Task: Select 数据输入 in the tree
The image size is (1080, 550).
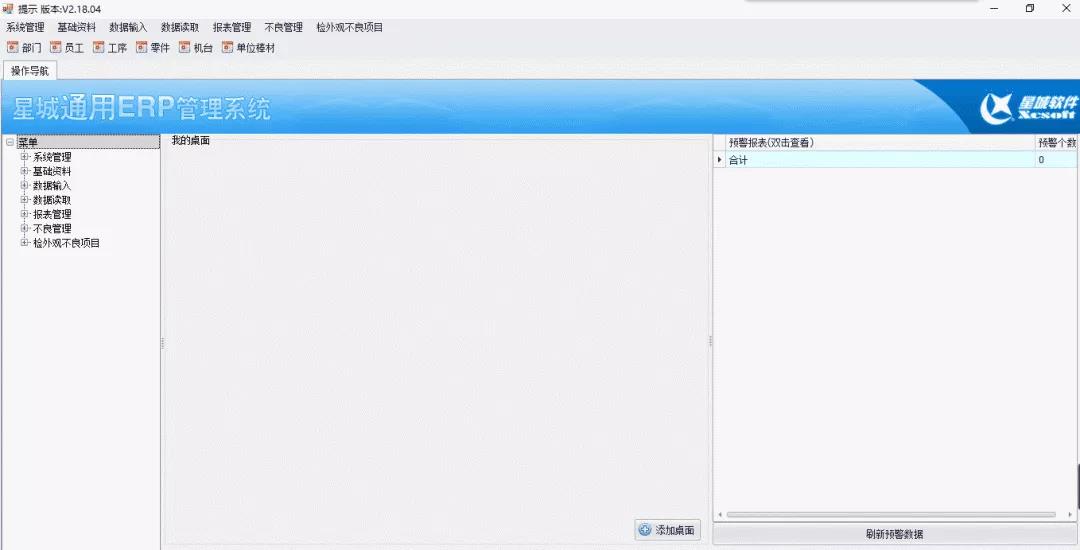Action: [x=52, y=186]
